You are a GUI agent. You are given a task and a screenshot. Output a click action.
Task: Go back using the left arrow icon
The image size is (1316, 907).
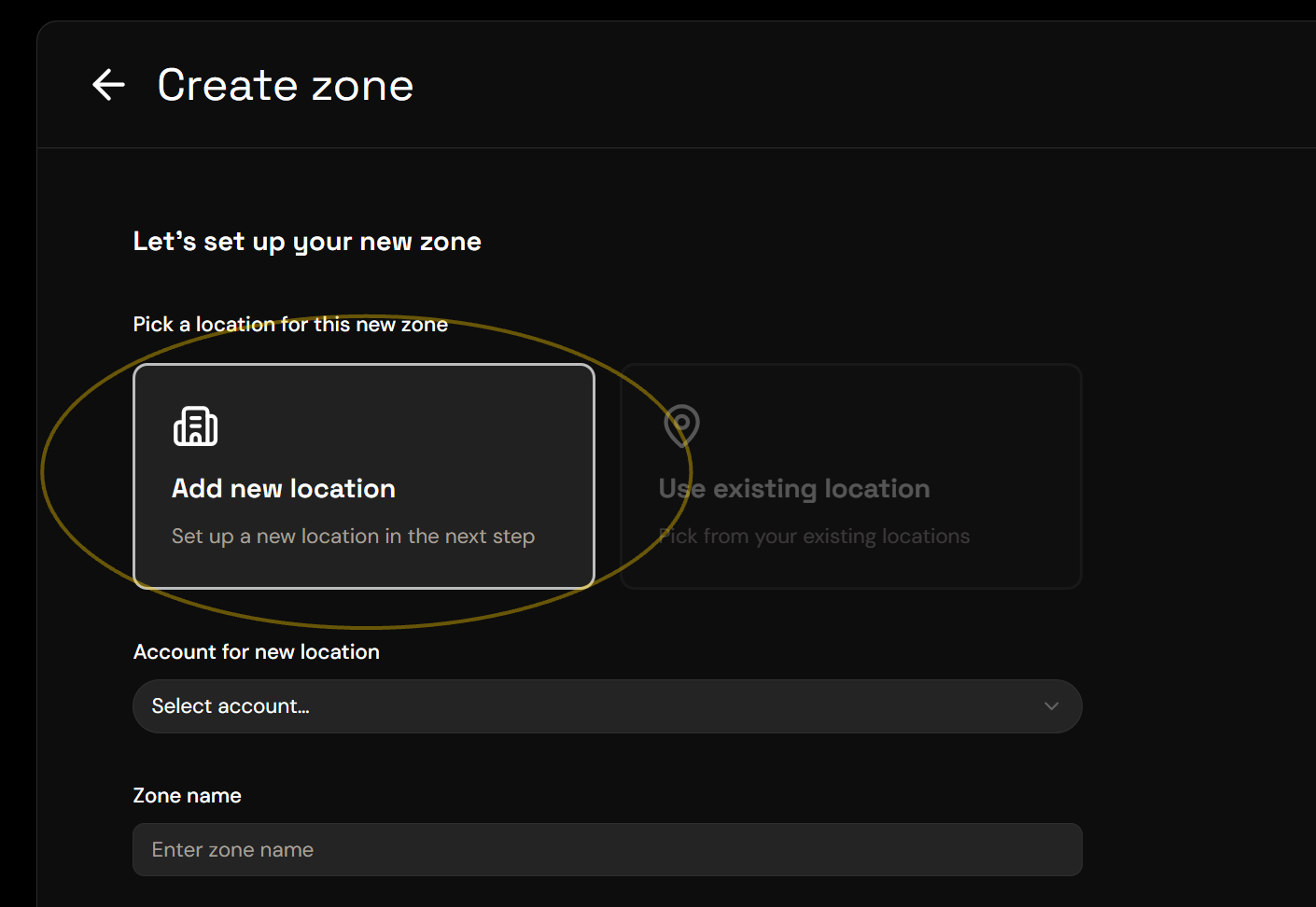(x=108, y=85)
